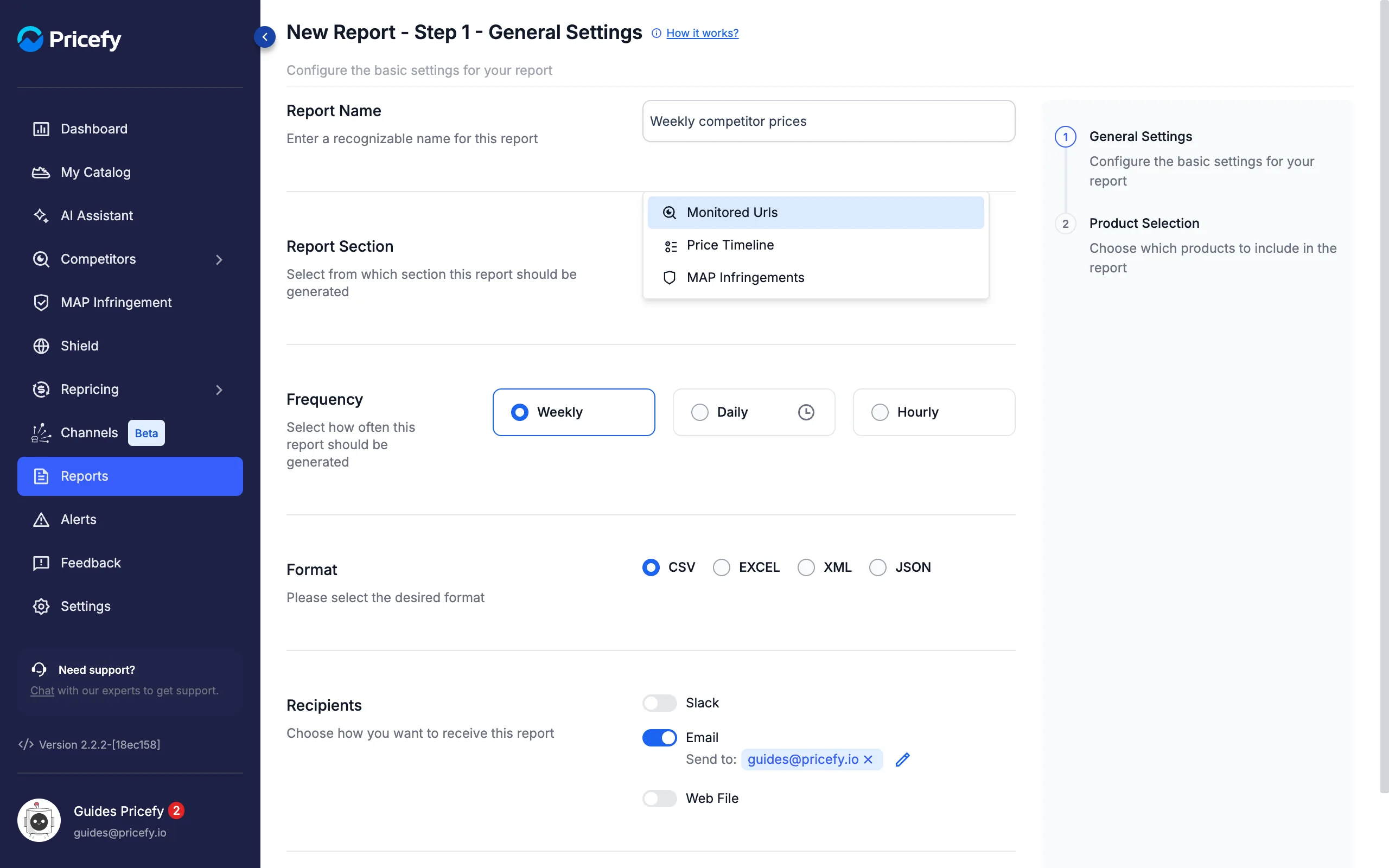Screen dimensions: 1389x868
Task: Click the My Catalog shoe icon
Action: coord(41,172)
